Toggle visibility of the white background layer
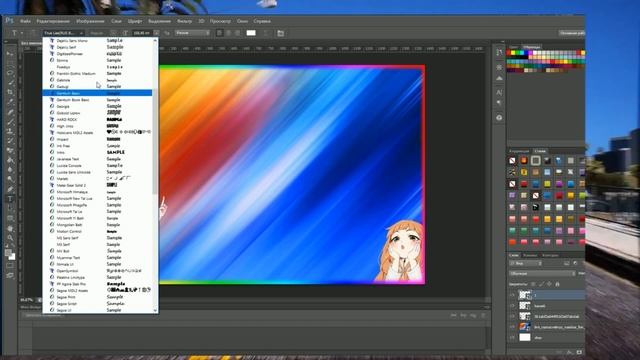640x360 pixels. pyautogui.click(x=512, y=337)
